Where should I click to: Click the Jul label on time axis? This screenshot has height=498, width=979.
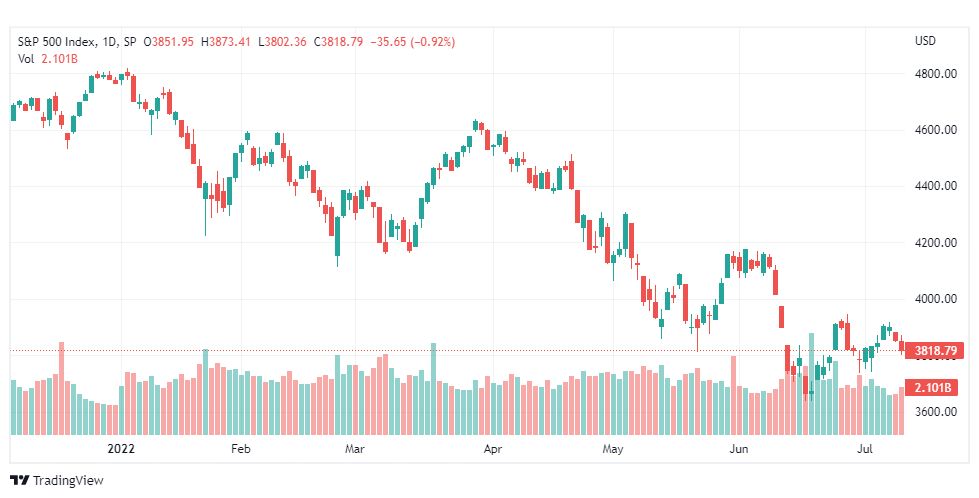click(865, 449)
